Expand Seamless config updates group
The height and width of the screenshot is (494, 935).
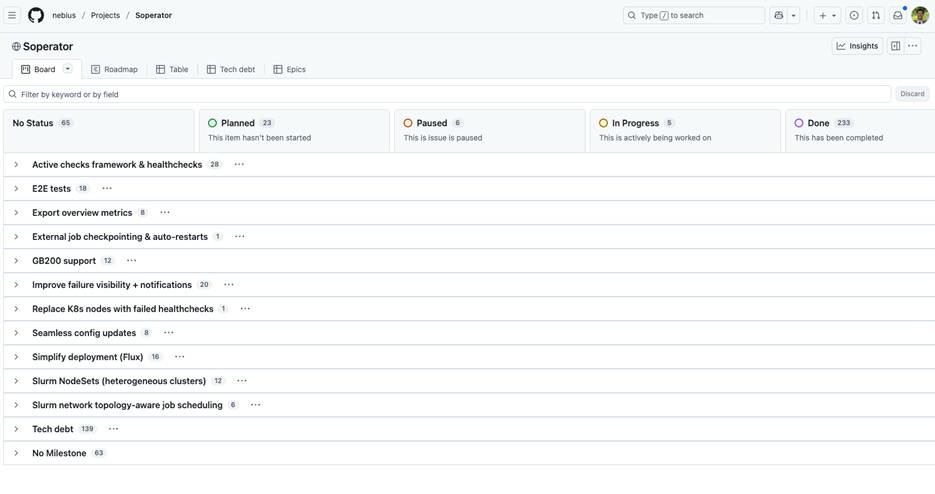click(16, 332)
